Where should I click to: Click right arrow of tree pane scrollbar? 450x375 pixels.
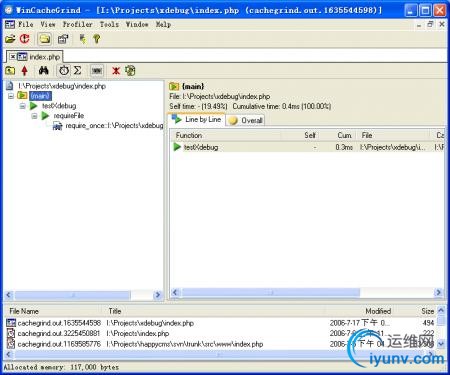pyautogui.click(x=158, y=295)
